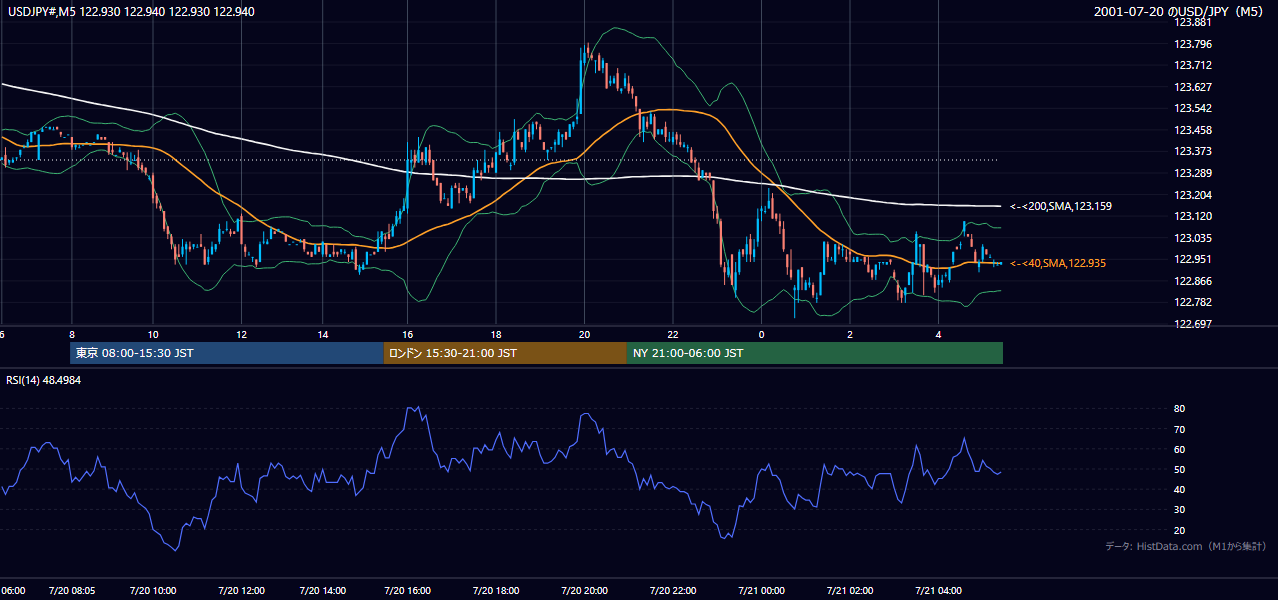The height and width of the screenshot is (600, 1278).
Task: Click RSI scale value 60
Action: 1179,449
